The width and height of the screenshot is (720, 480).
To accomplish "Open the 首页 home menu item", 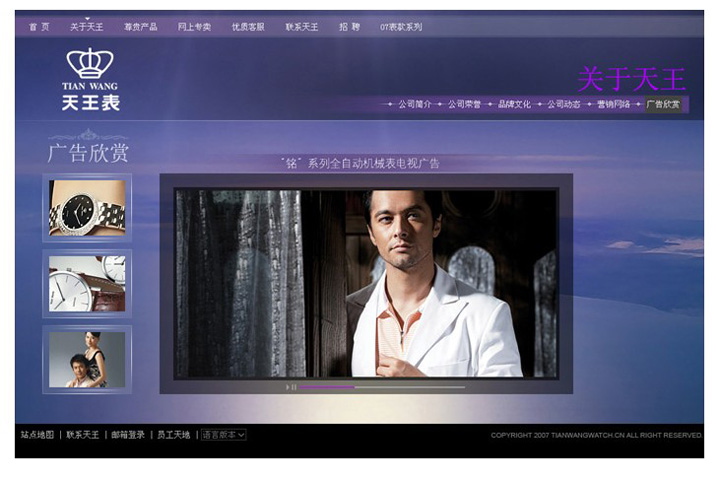I will (x=39, y=27).
